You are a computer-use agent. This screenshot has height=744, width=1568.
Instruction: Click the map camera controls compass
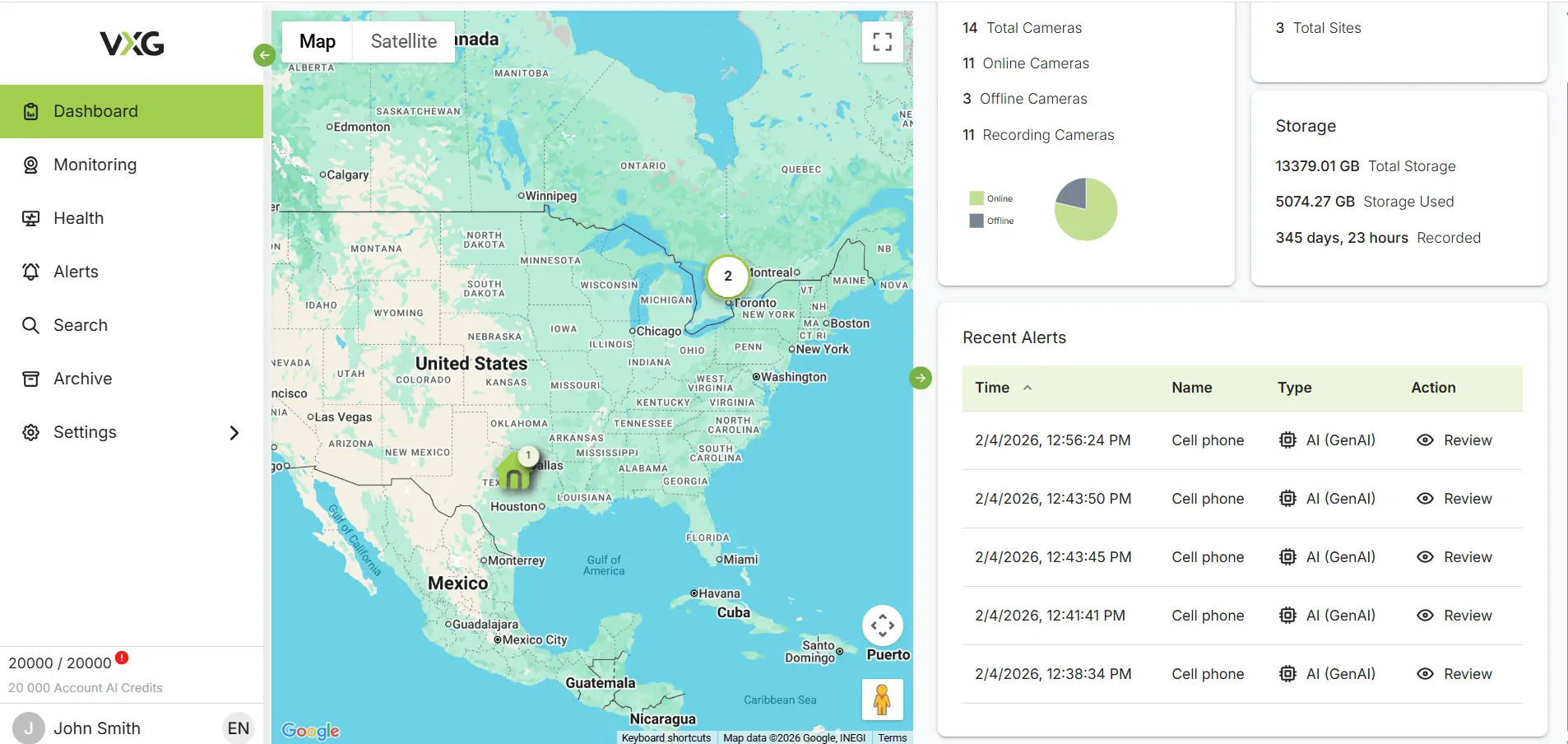883,625
